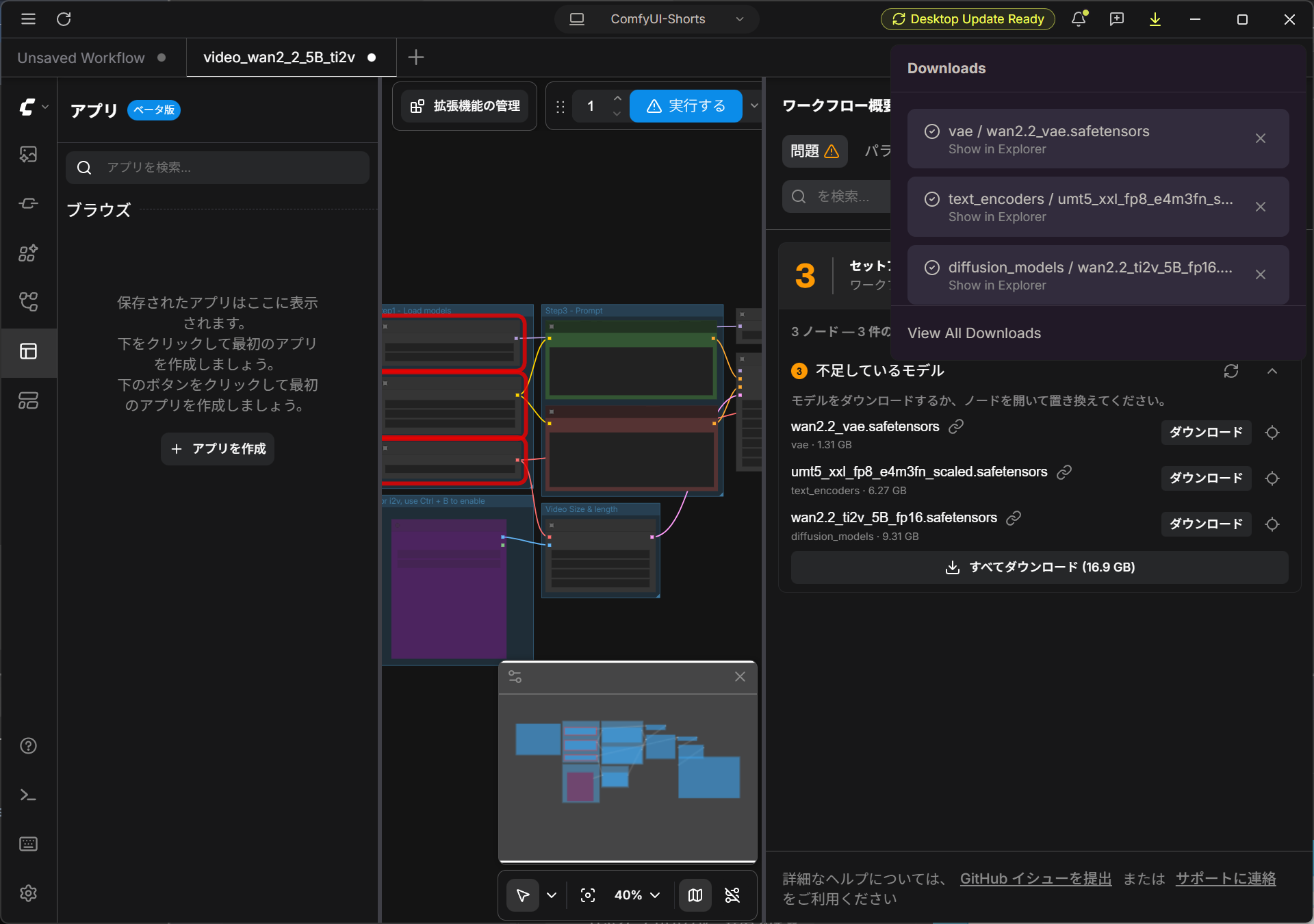Expand the select tool mode dropdown
The height and width of the screenshot is (924, 1314).
point(552,895)
